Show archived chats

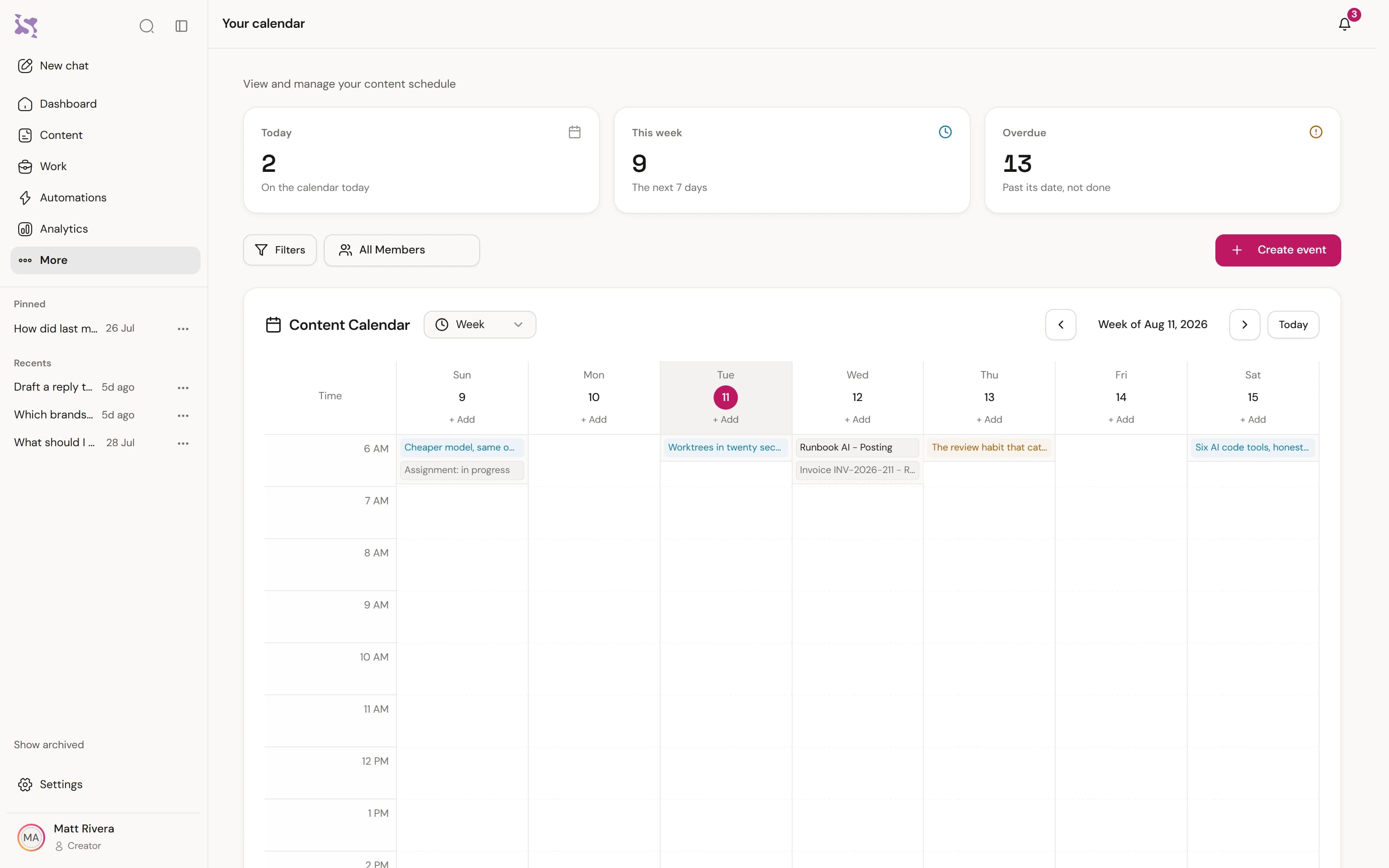[x=49, y=745]
